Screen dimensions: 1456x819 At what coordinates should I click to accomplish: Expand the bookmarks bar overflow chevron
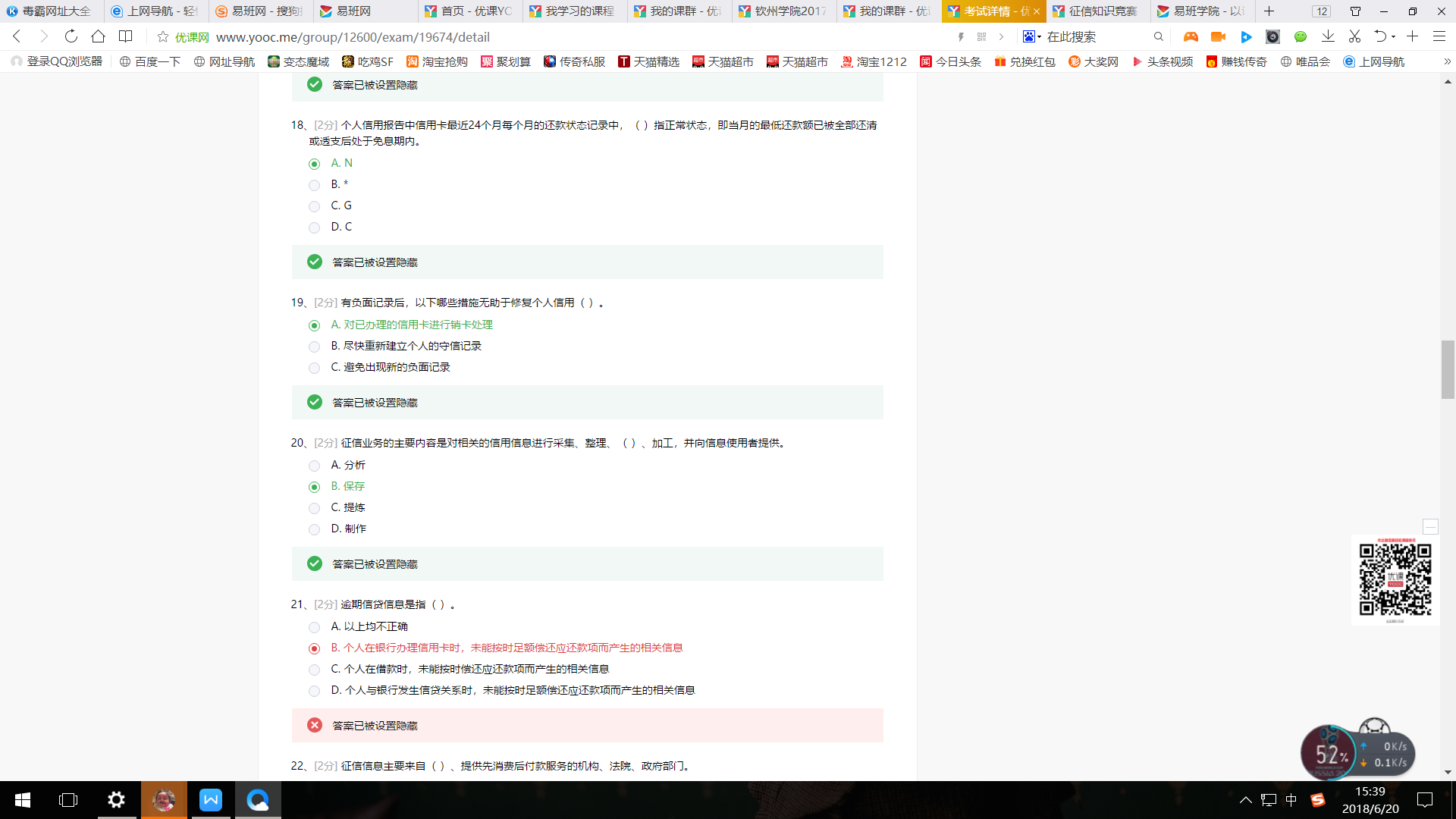tap(1447, 61)
